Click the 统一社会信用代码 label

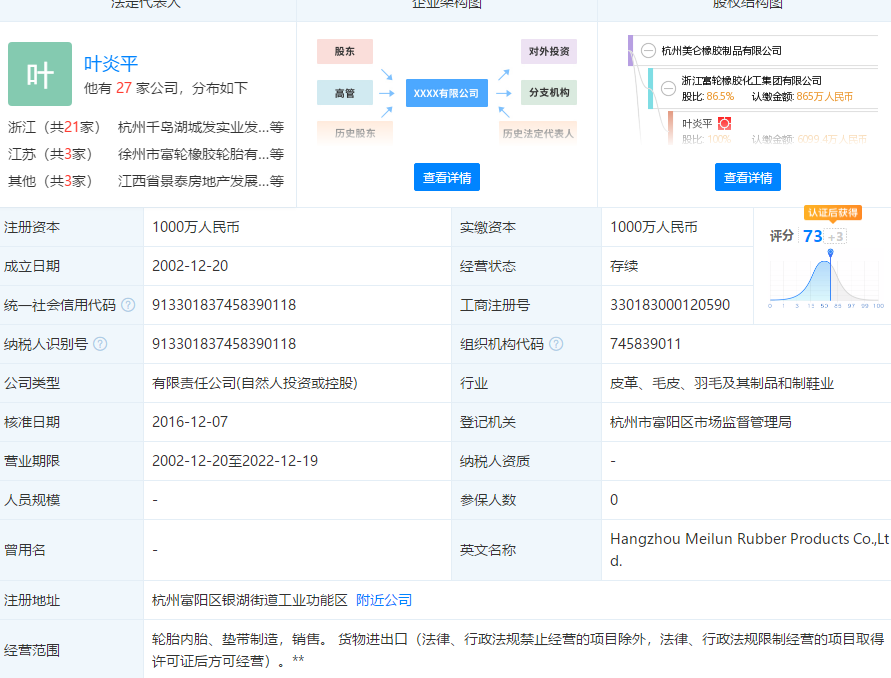[60, 305]
